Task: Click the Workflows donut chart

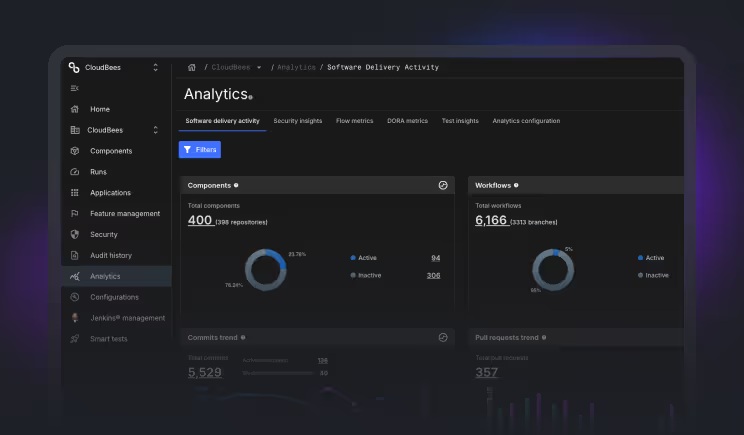Action: point(553,270)
